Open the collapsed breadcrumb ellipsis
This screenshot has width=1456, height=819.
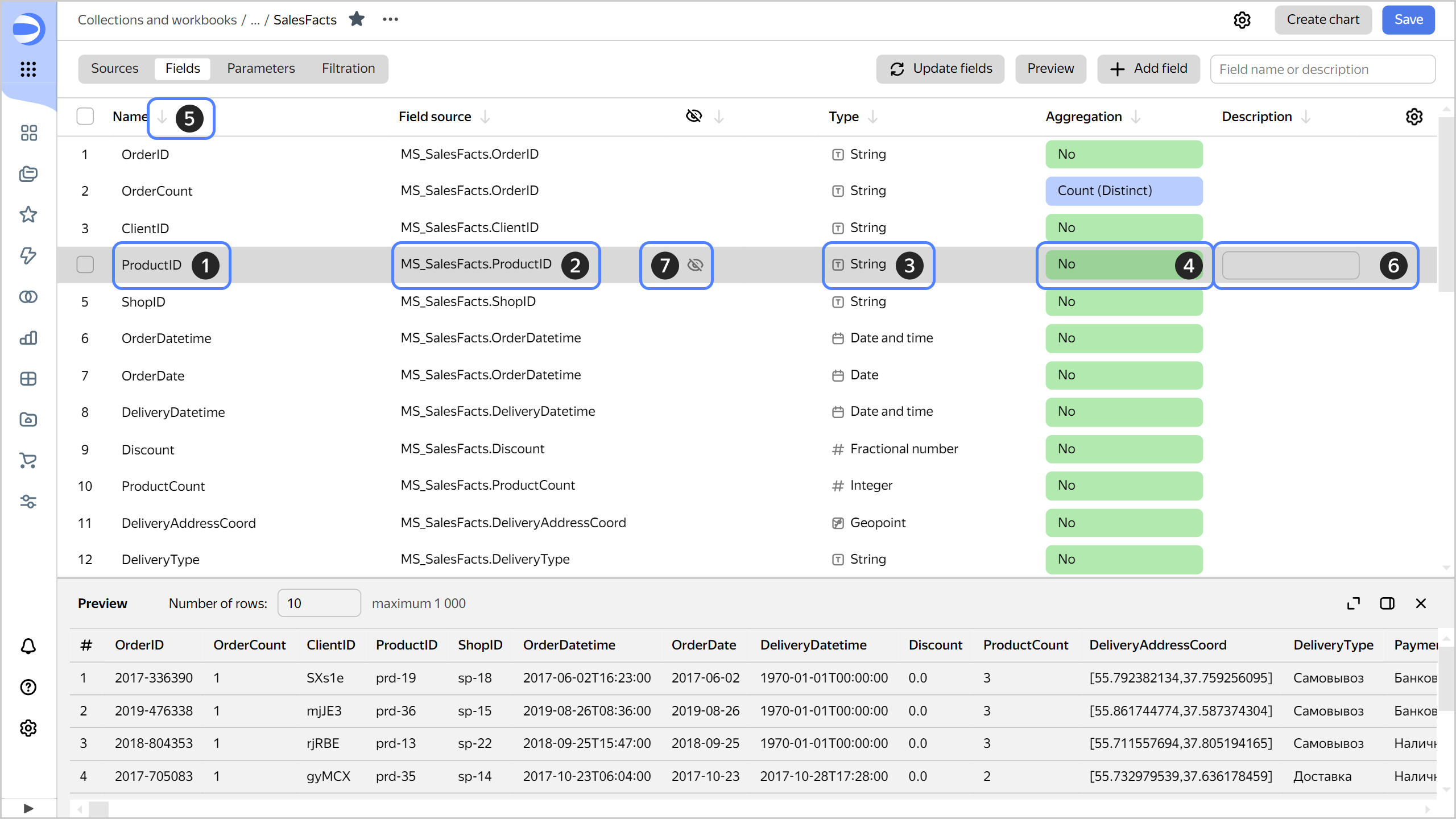click(255, 20)
